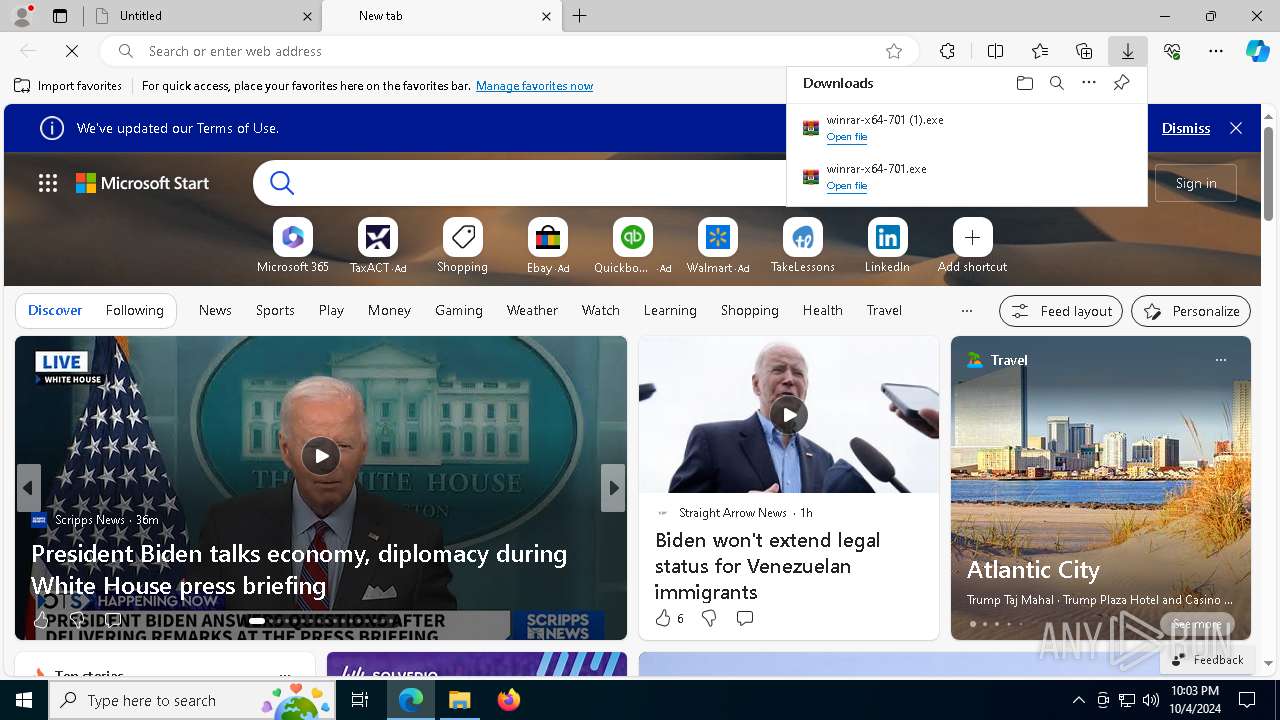Open Collections icon in toolbar
The width and height of the screenshot is (1280, 720).
pyautogui.click(x=1084, y=51)
